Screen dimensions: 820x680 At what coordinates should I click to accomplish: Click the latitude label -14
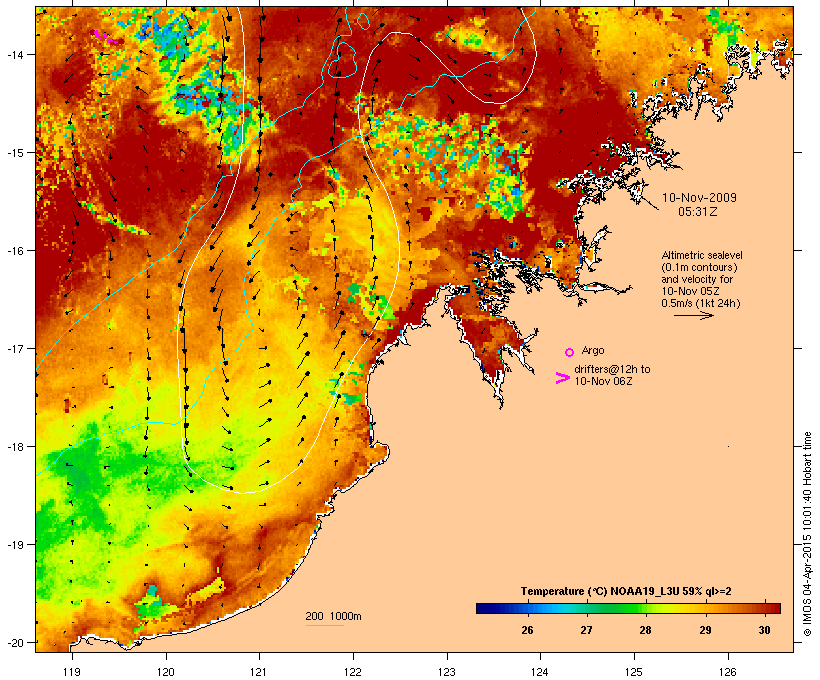click(x=14, y=54)
